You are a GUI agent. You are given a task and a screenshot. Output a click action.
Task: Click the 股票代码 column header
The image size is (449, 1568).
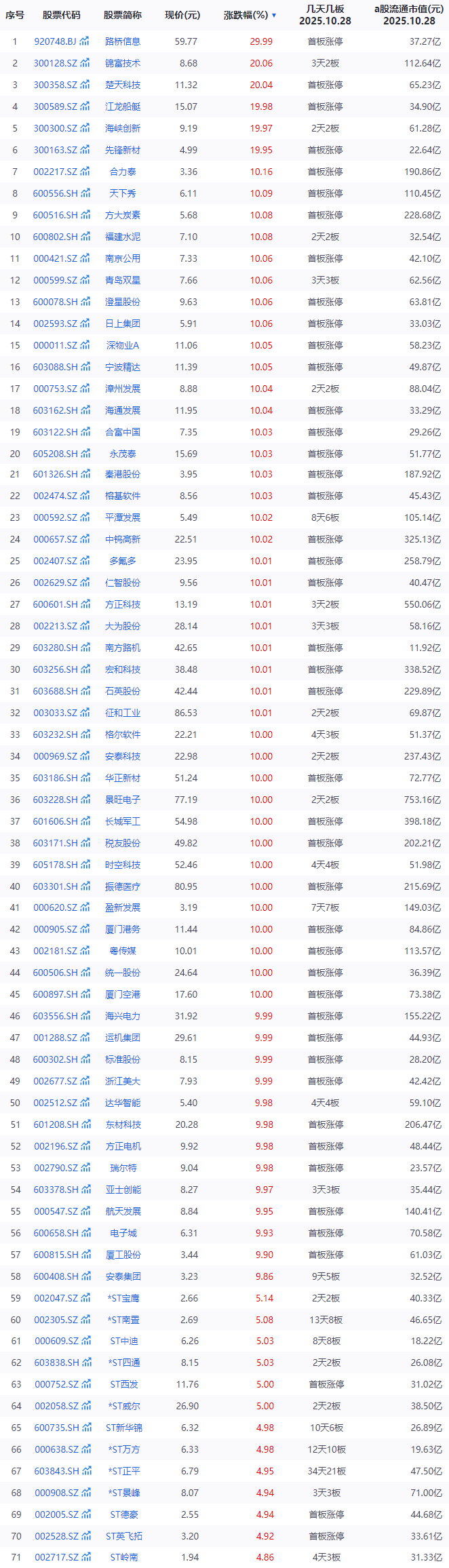coord(61,15)
